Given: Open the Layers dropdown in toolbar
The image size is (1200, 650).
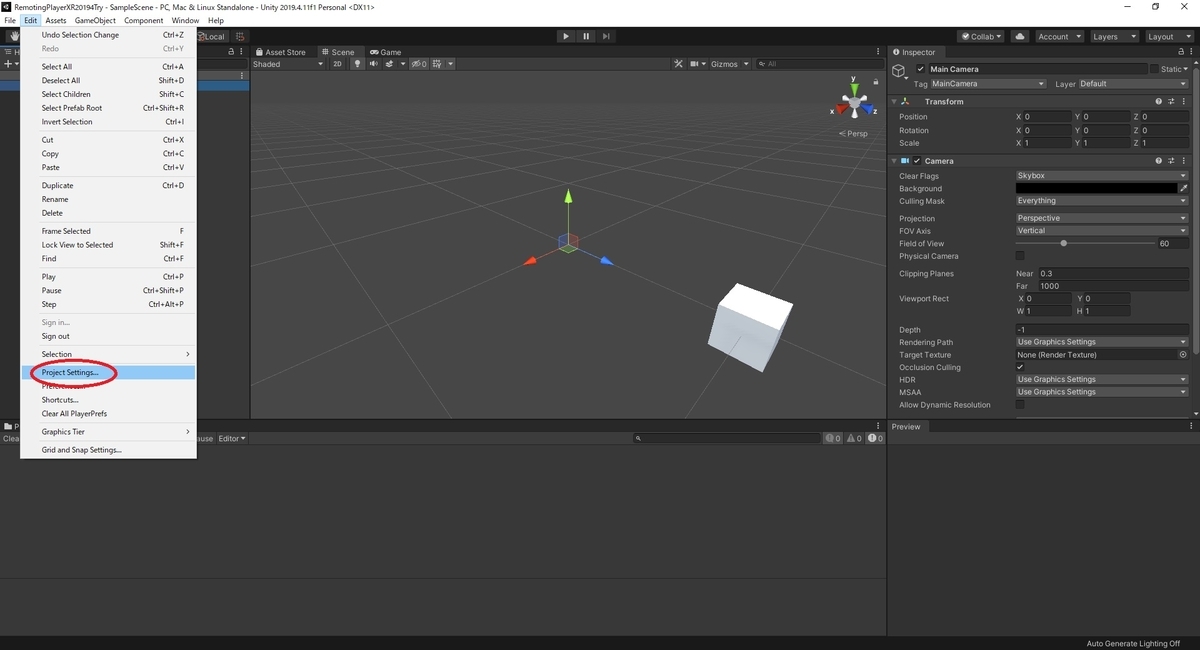Looking at the screenshot, I should point(1113,36).
